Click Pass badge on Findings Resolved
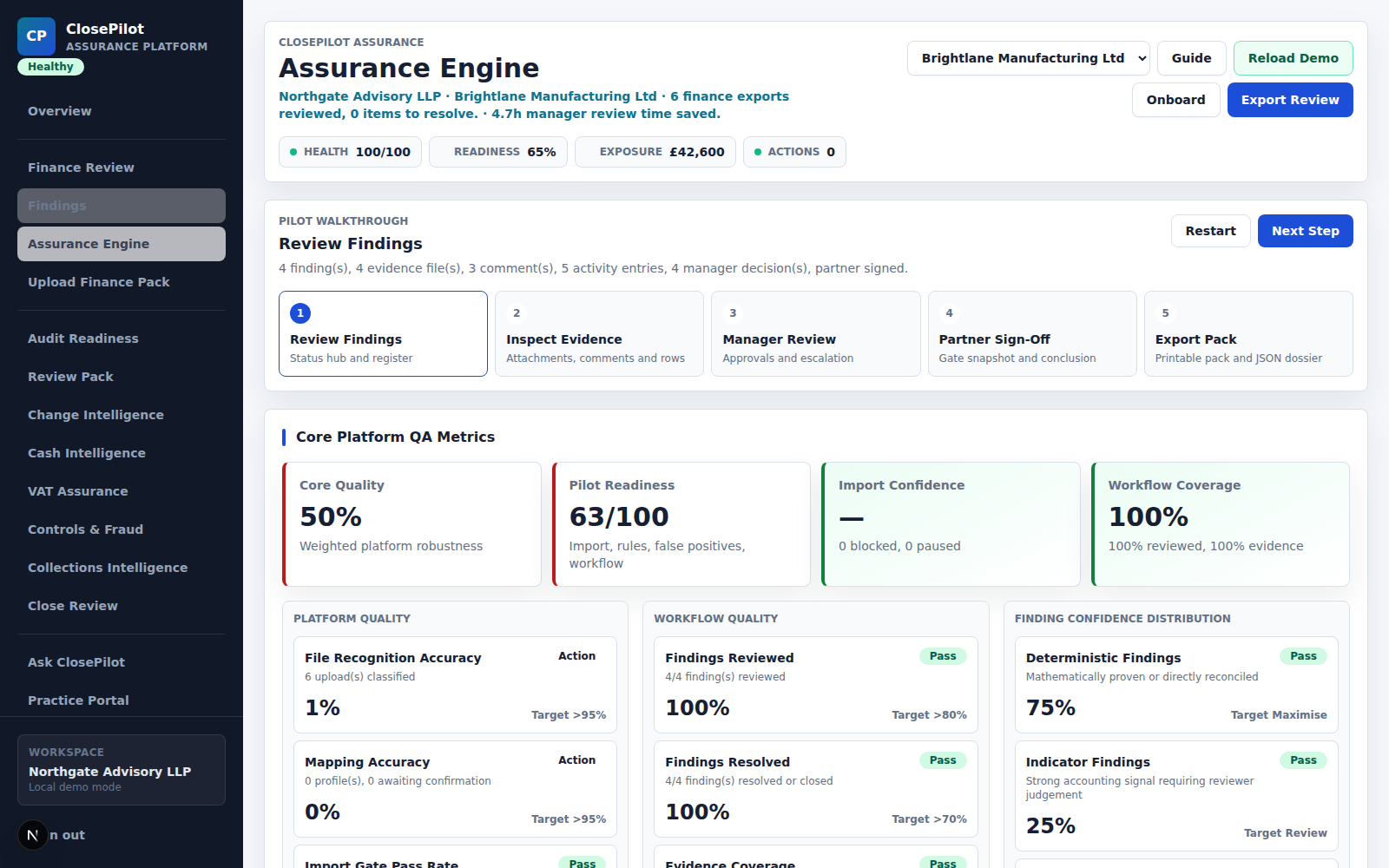 point(943,760)
